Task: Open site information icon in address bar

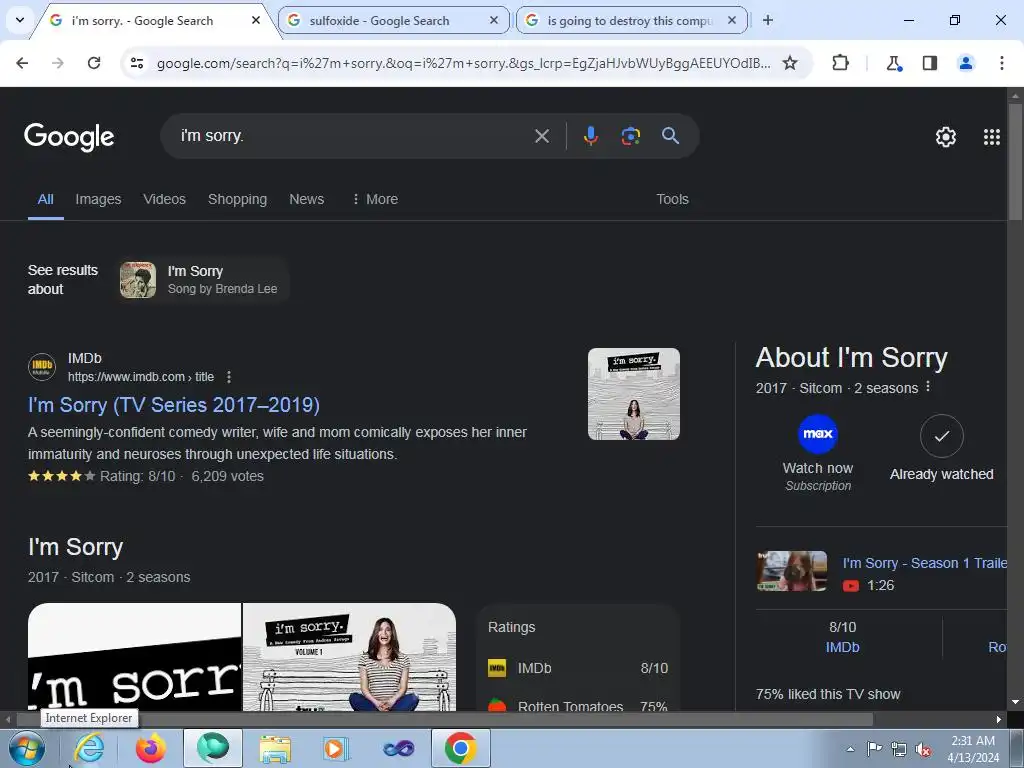Action: click(137, 63)
